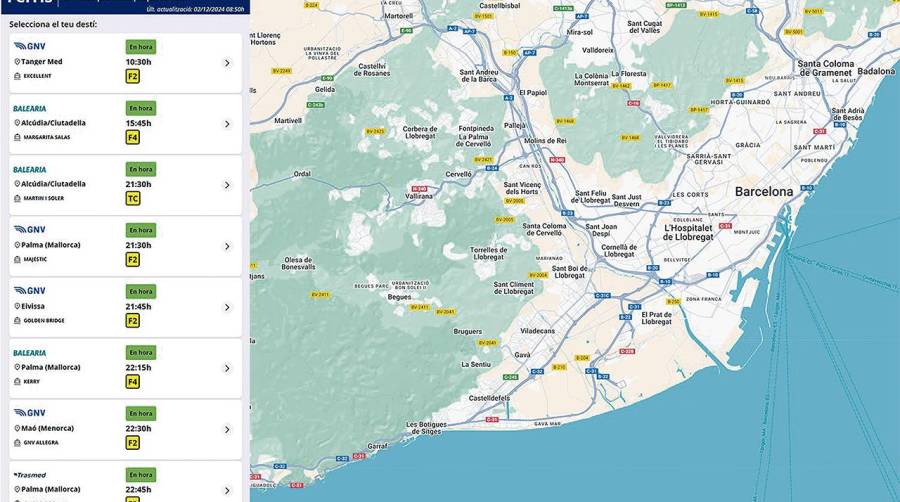Click the location pin beside Maó (Menorca)
The image size is (900, 502).
[17, 429]
